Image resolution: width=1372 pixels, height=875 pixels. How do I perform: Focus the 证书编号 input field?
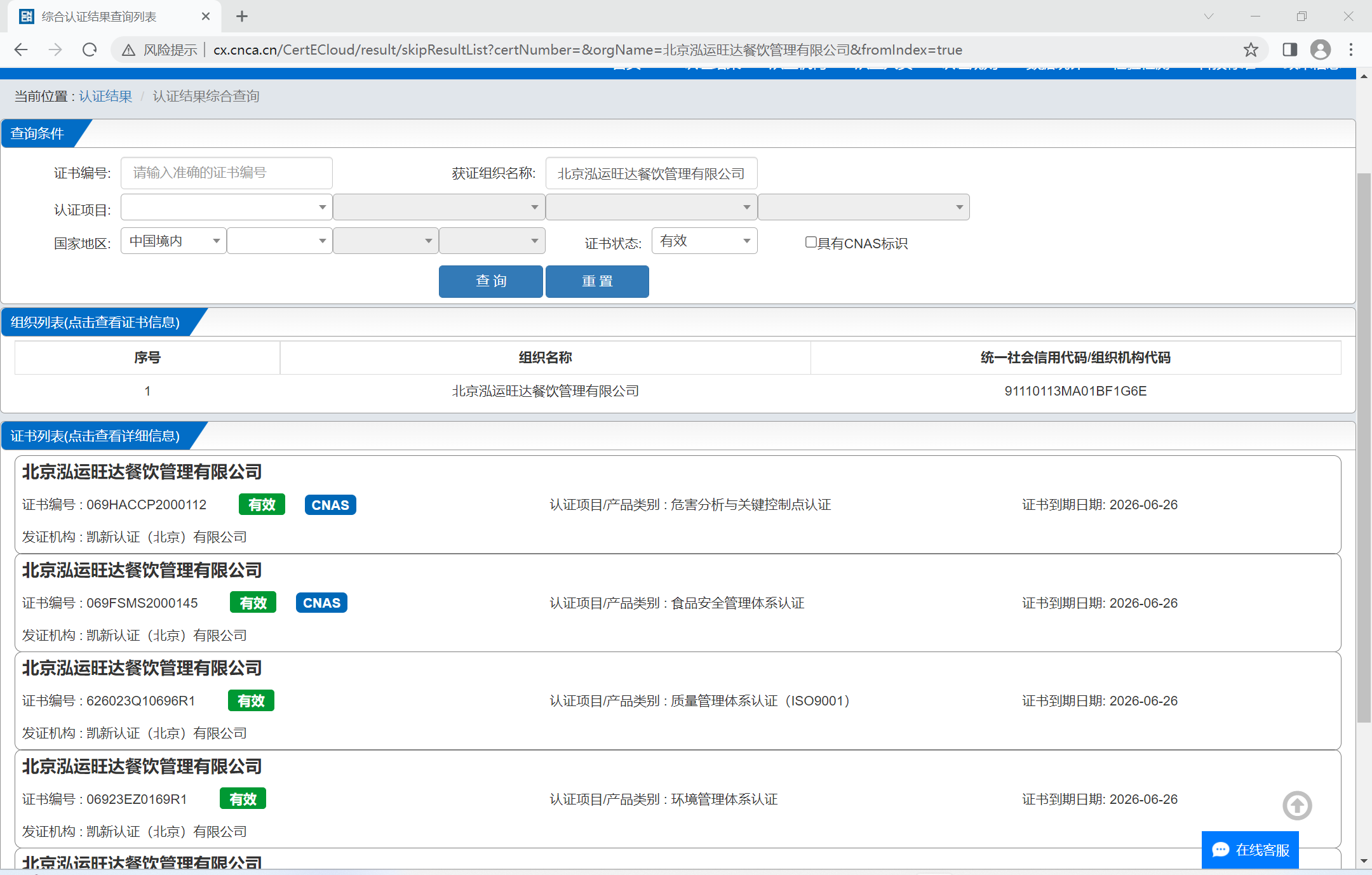click(x=227, y=173)
